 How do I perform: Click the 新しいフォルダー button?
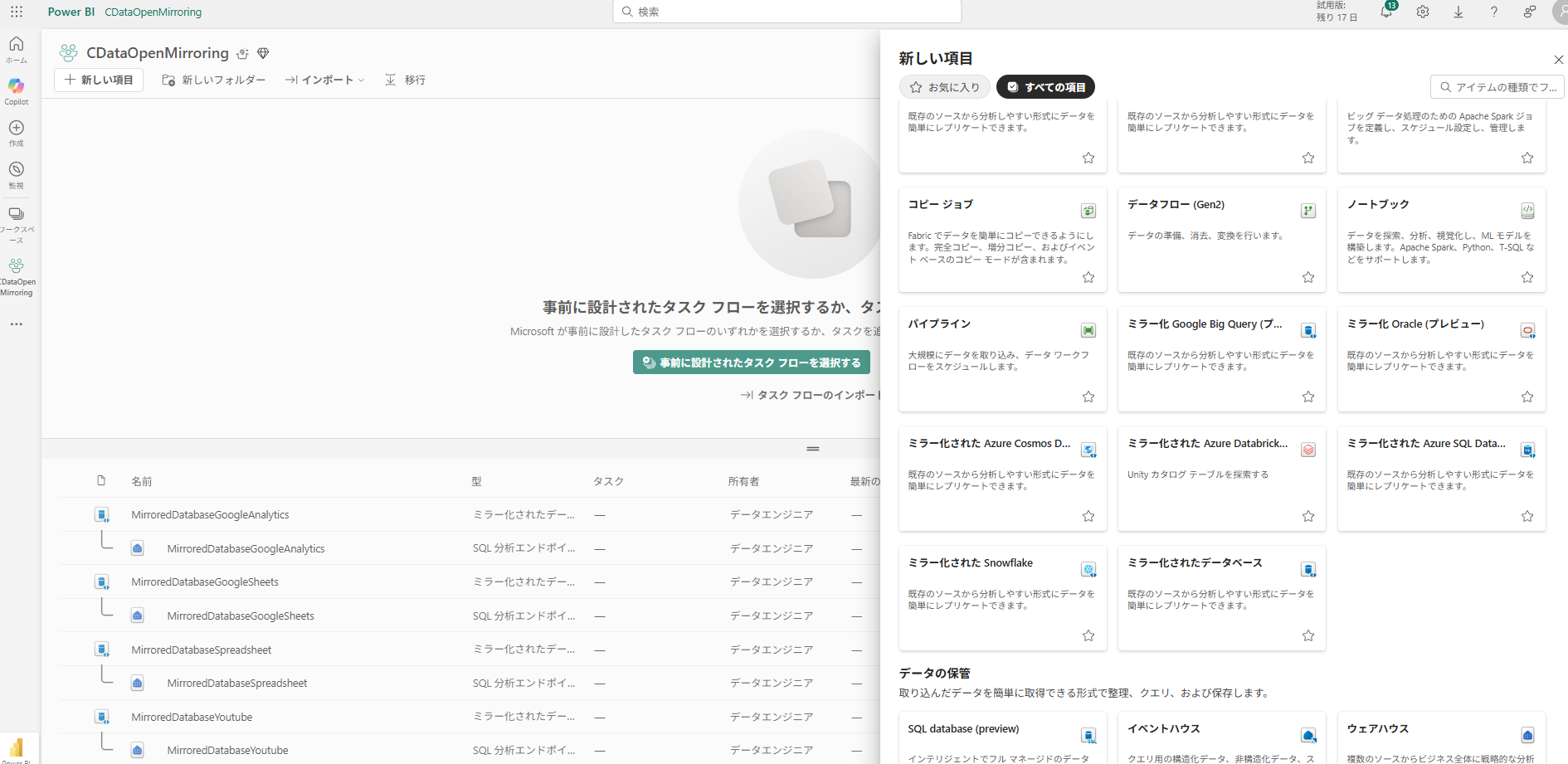(x=213, y=80)
